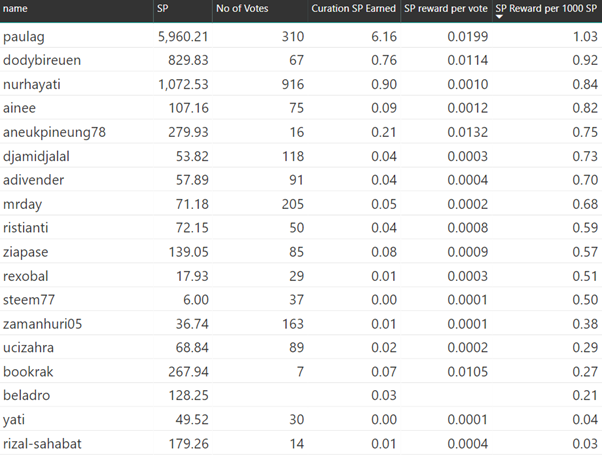Click the SP value 57.89
Viewport: 602px width, 455px height.
point(192,180)
